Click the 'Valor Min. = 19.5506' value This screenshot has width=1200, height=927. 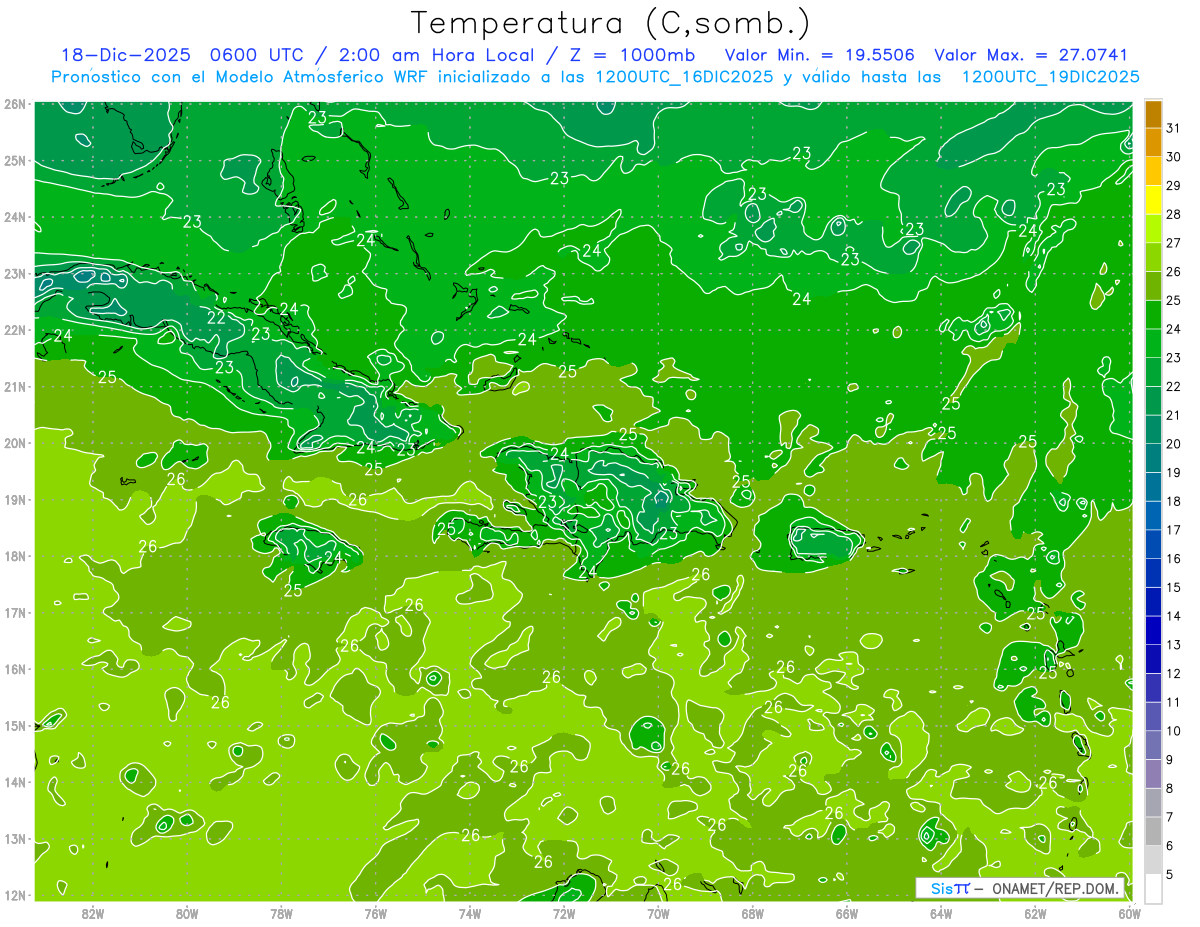pos(820,55)
